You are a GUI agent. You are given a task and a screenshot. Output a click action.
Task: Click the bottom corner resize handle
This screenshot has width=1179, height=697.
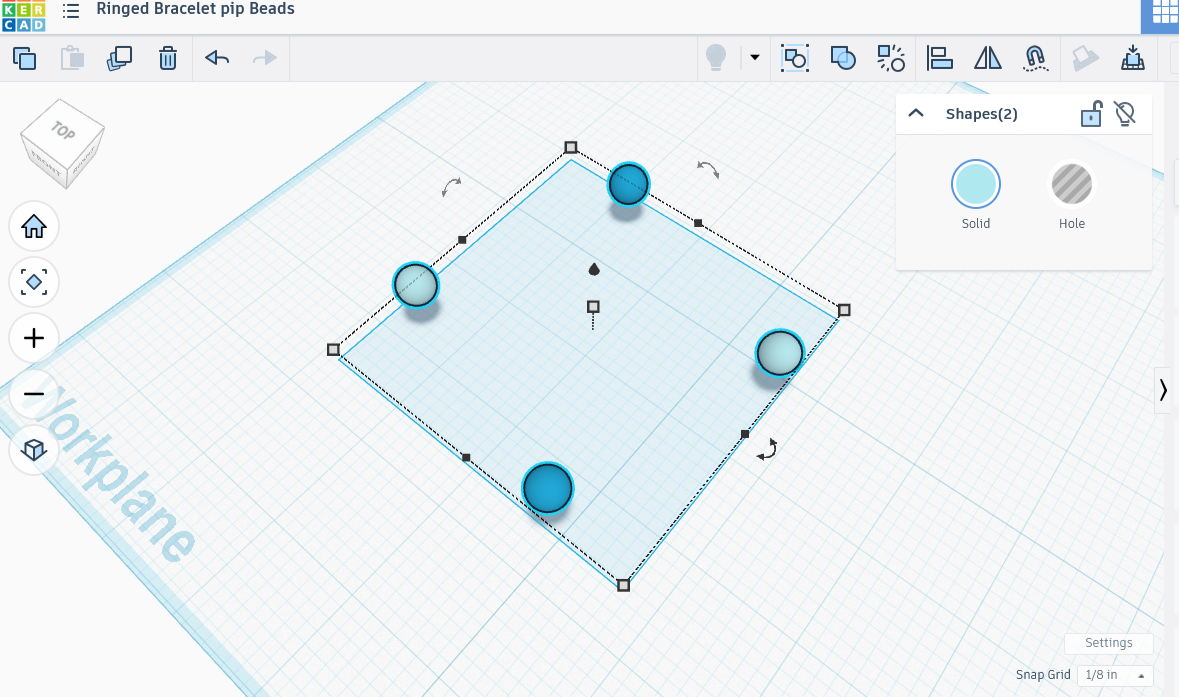click(623, 585)
